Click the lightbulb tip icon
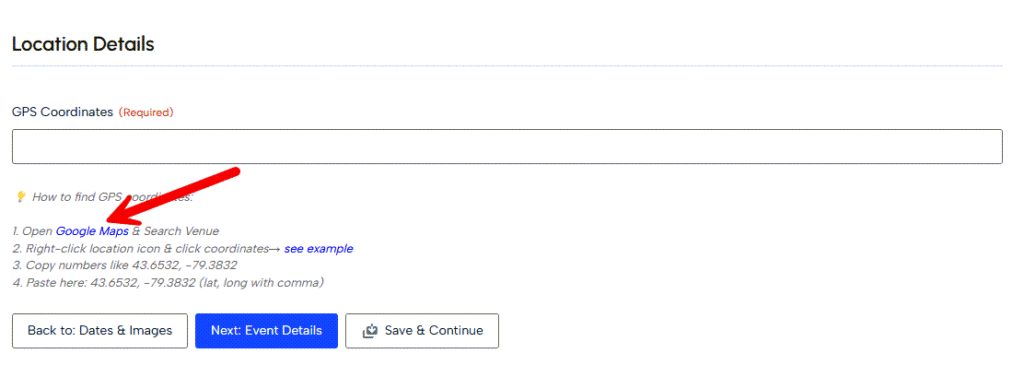Viewport: 1024px width, 377px height. pyautogui.click(x=21, y=196)
